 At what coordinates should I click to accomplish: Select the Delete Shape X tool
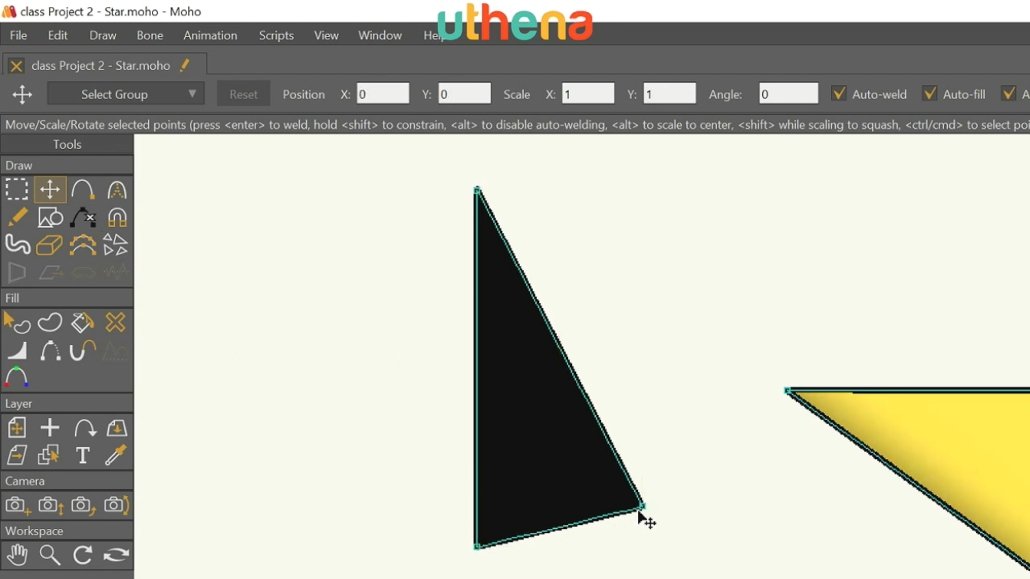click(x=116, y=323)
